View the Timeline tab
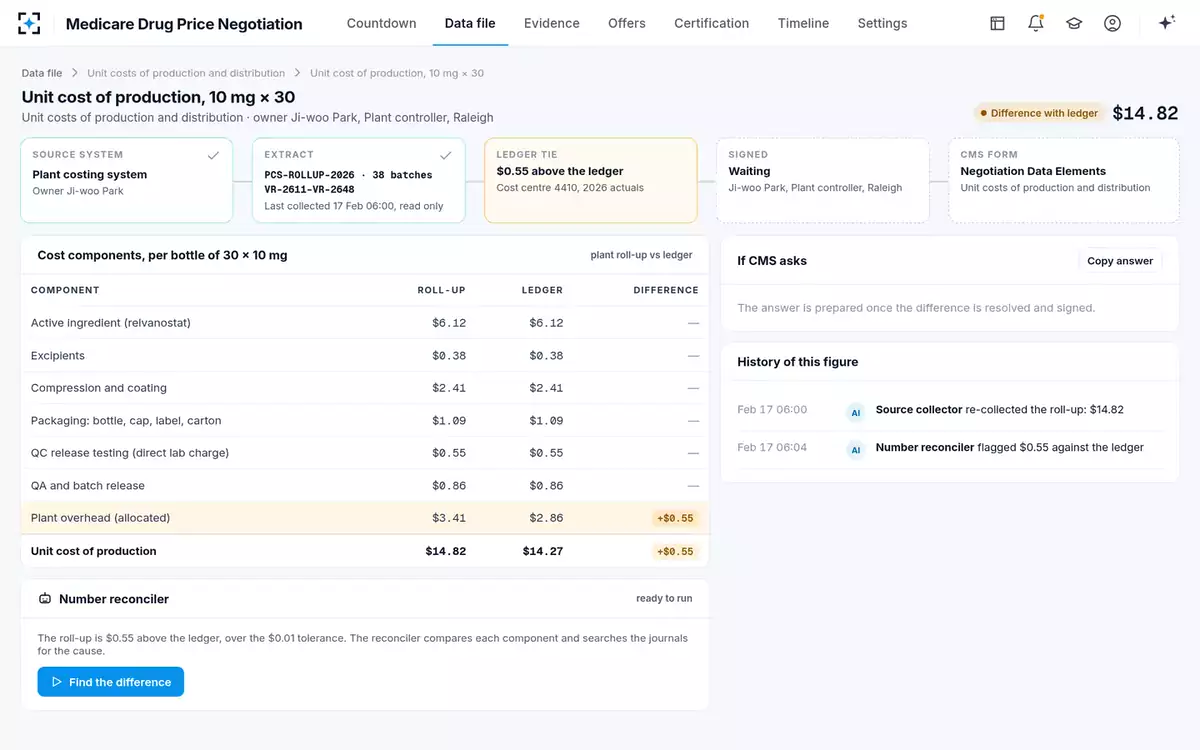Screen dimensions: 1200x750 coord(803,23)
